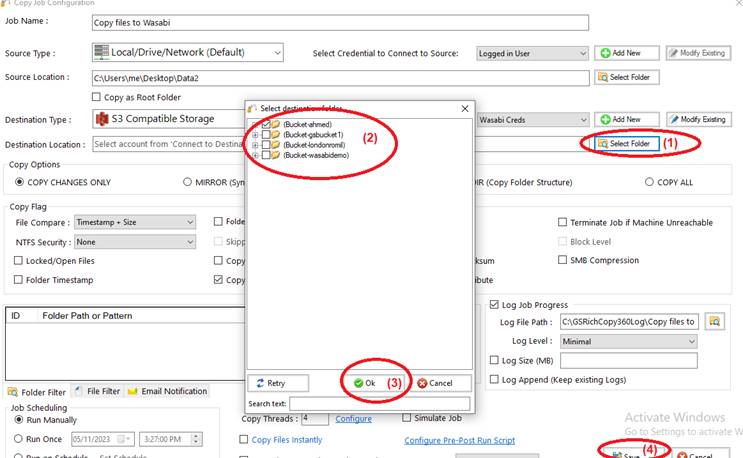Open the File Compare dropdown
Screen dimensions: 743x458
tap(189, 222)
